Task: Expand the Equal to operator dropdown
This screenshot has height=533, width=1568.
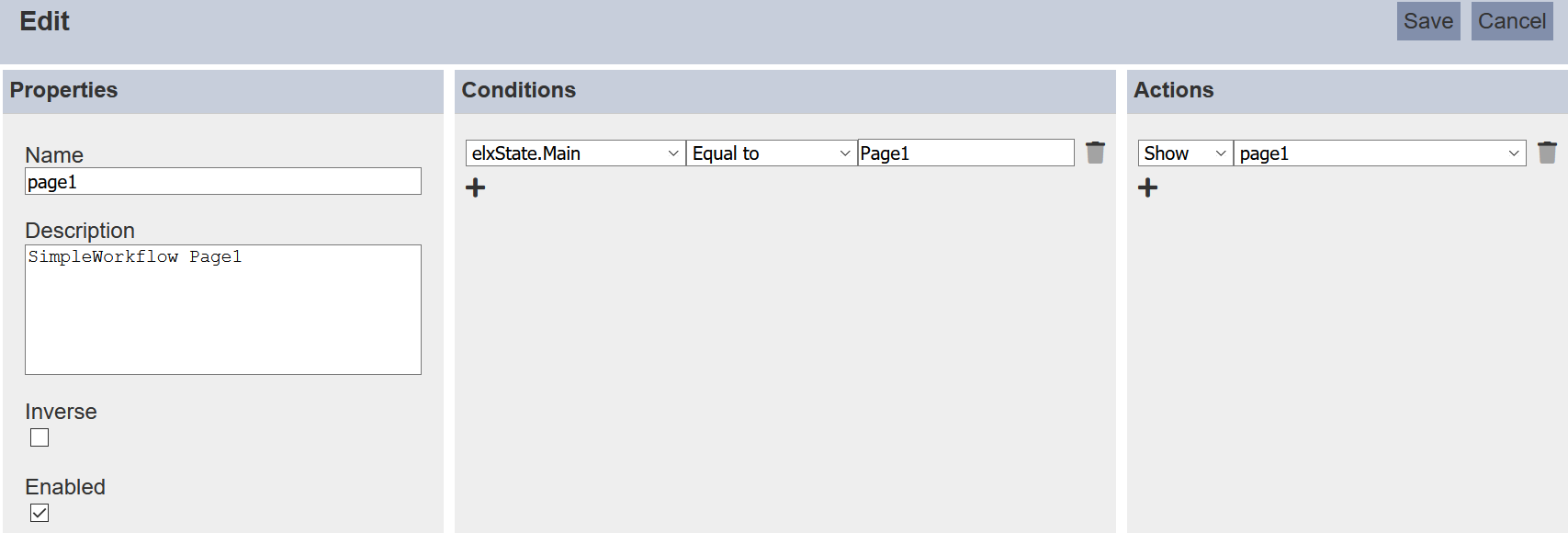Action: coord(771,153)
